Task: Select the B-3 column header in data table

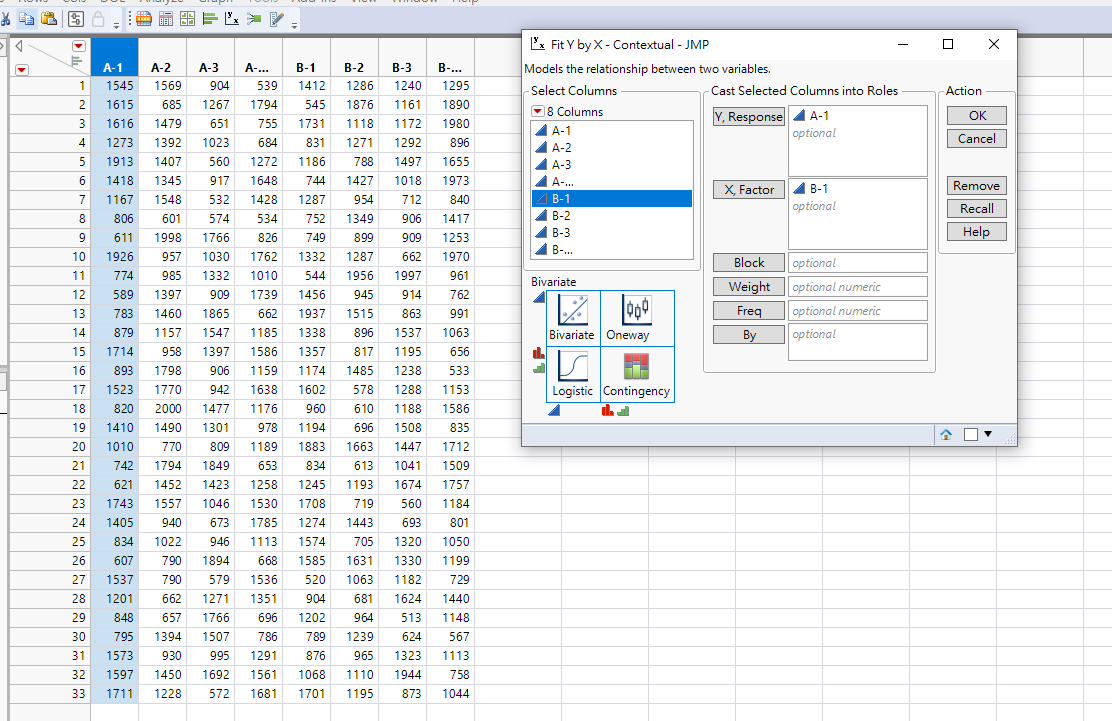Action: tap(402, 68)
